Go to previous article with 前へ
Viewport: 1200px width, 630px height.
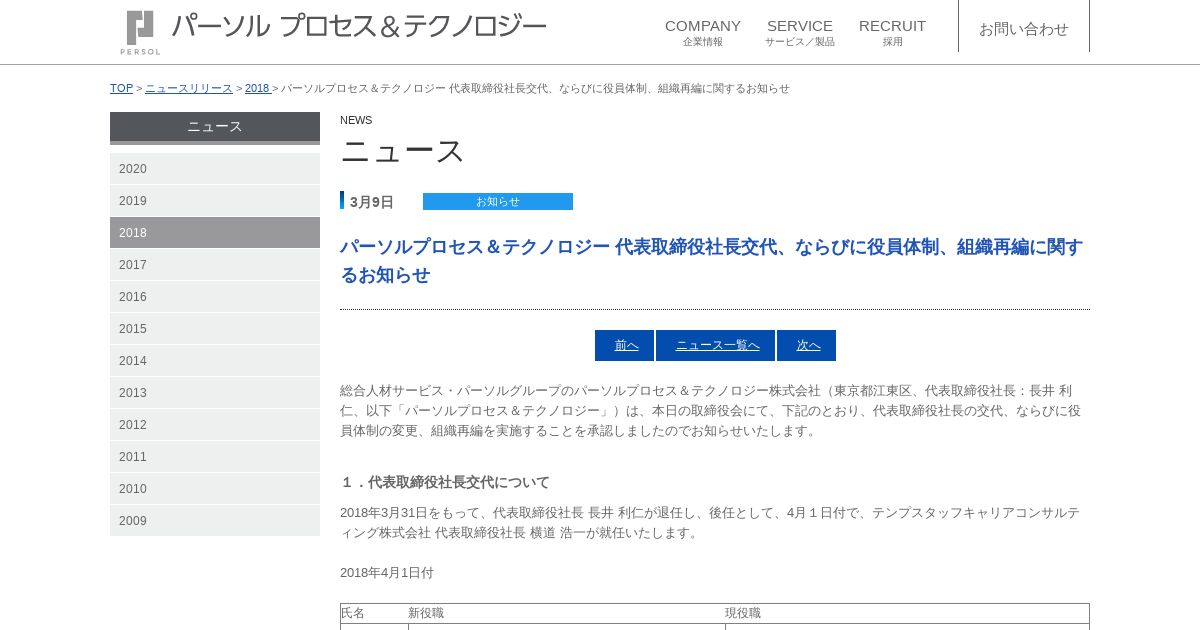coord(625,345)
